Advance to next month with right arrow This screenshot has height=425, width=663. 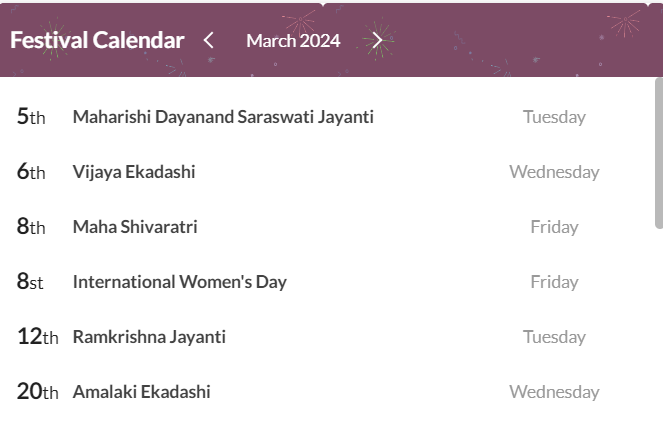tap(377, 40)
